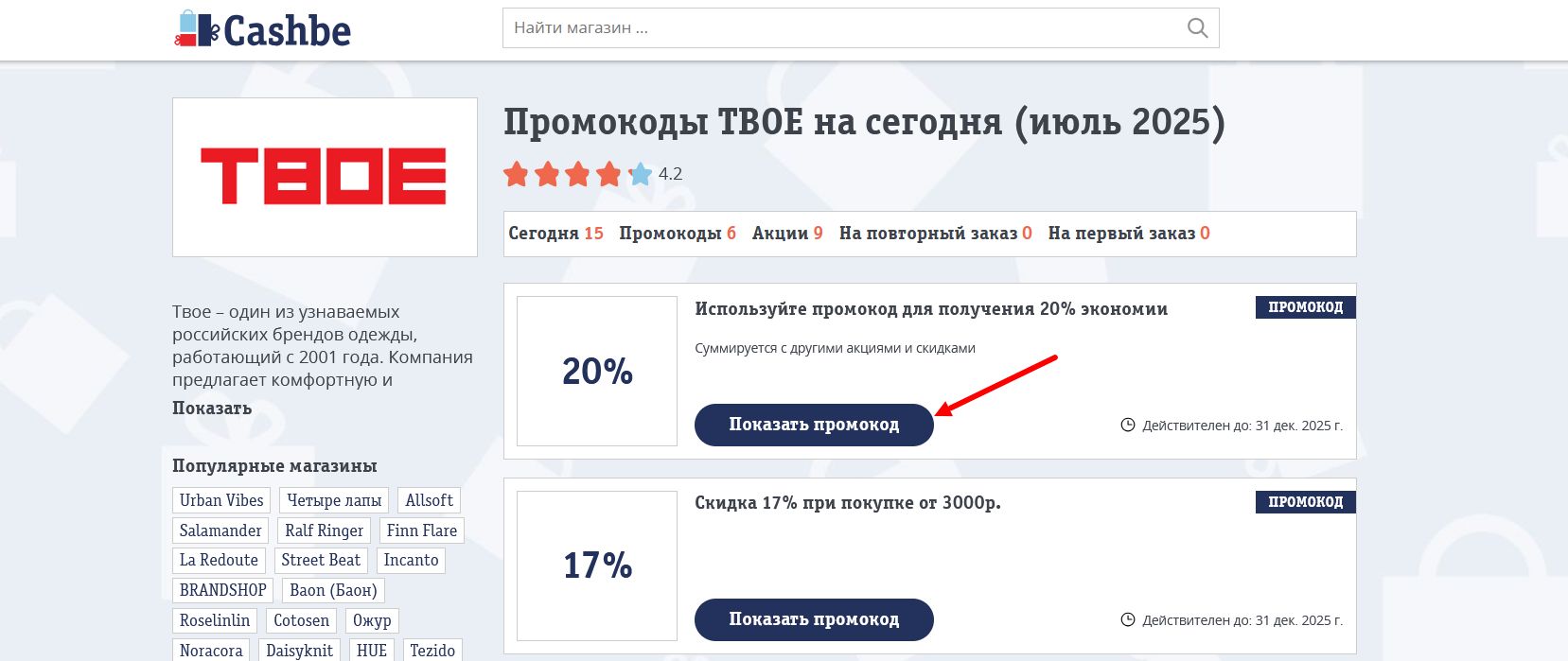1568x661 pixels.
Task: Click the 20% discount tile
Action: (x=597, y=372)
